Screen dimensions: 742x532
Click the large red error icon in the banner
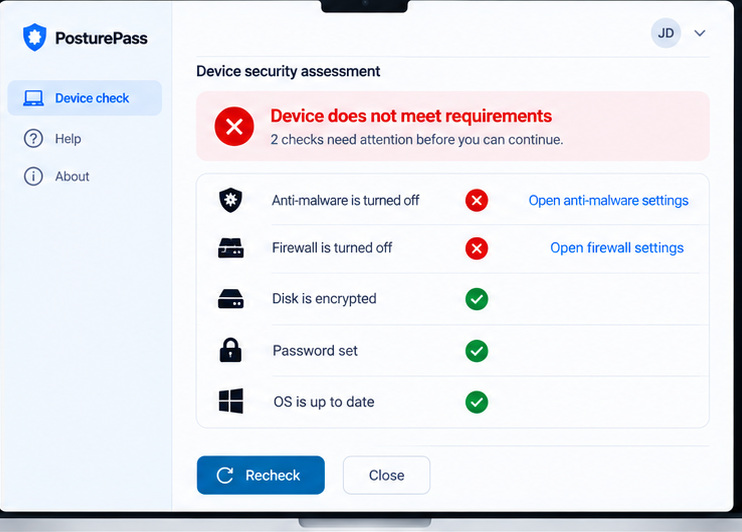point(234,126)
